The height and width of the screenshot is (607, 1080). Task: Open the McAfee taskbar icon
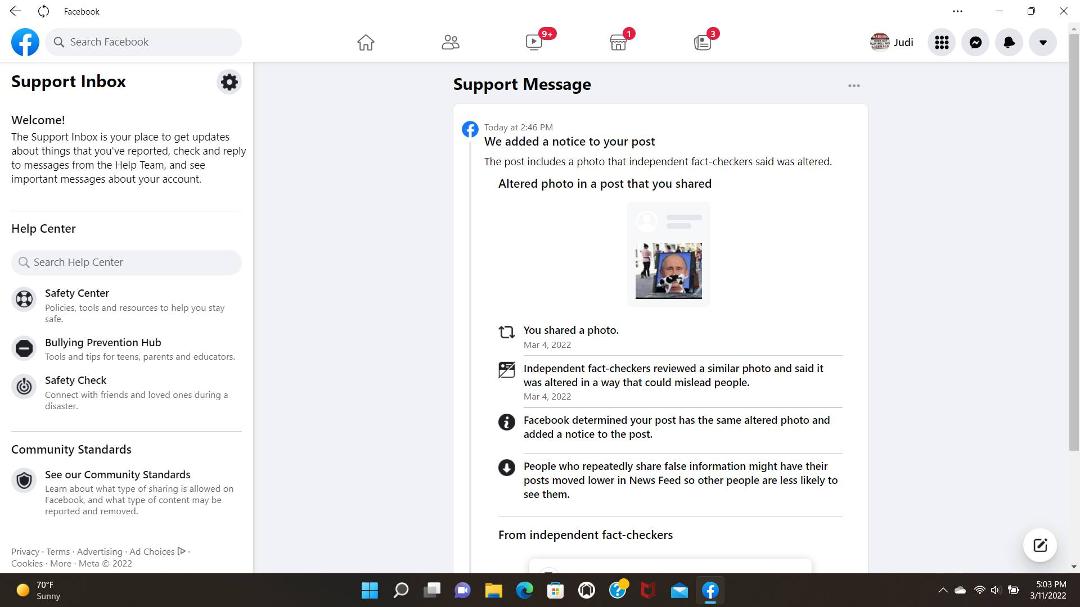coord(648,590)
